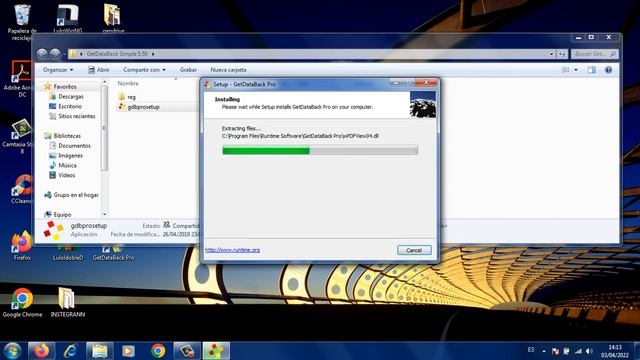Open Internet Explorer from the taskbar
The width and height of the screenshot is (640, 360).
70,351
